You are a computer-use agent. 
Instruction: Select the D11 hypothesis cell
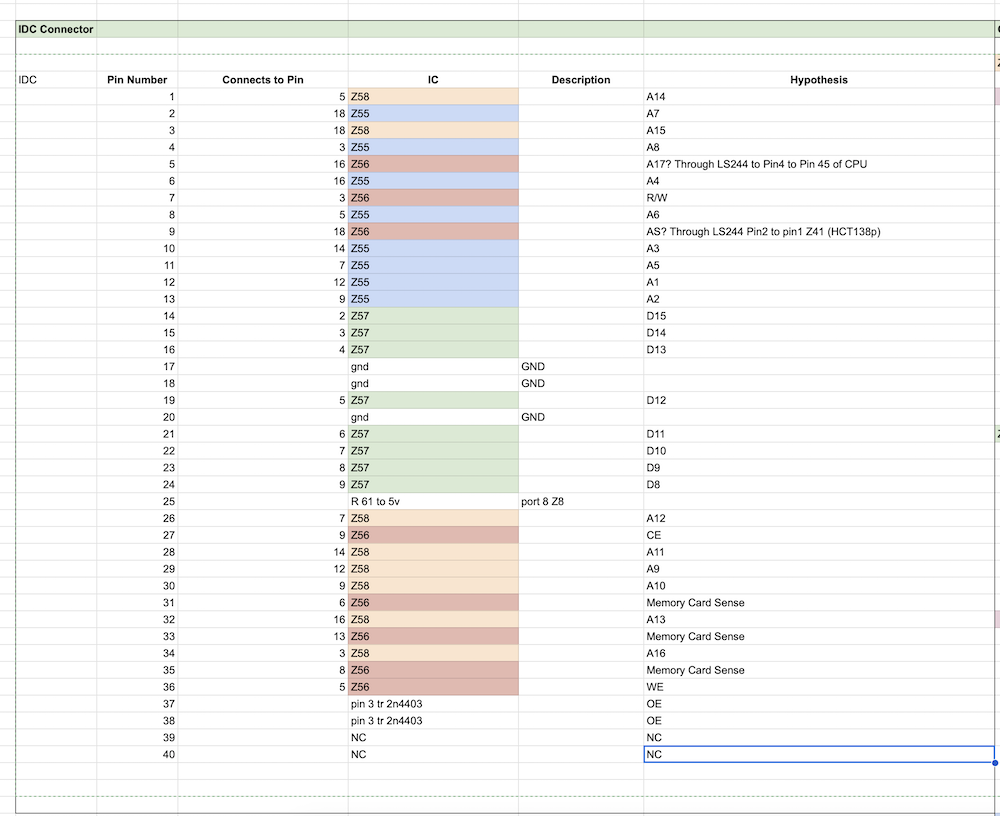[x=819, y=434]
